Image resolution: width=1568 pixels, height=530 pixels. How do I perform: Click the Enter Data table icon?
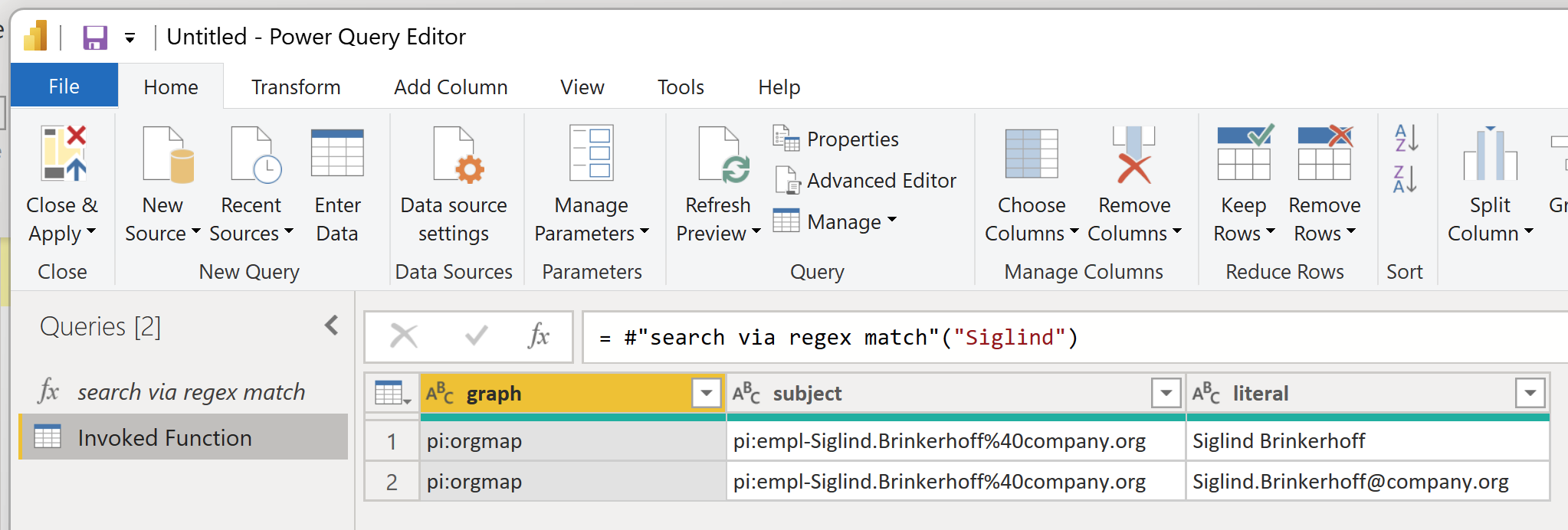point(337,153)
